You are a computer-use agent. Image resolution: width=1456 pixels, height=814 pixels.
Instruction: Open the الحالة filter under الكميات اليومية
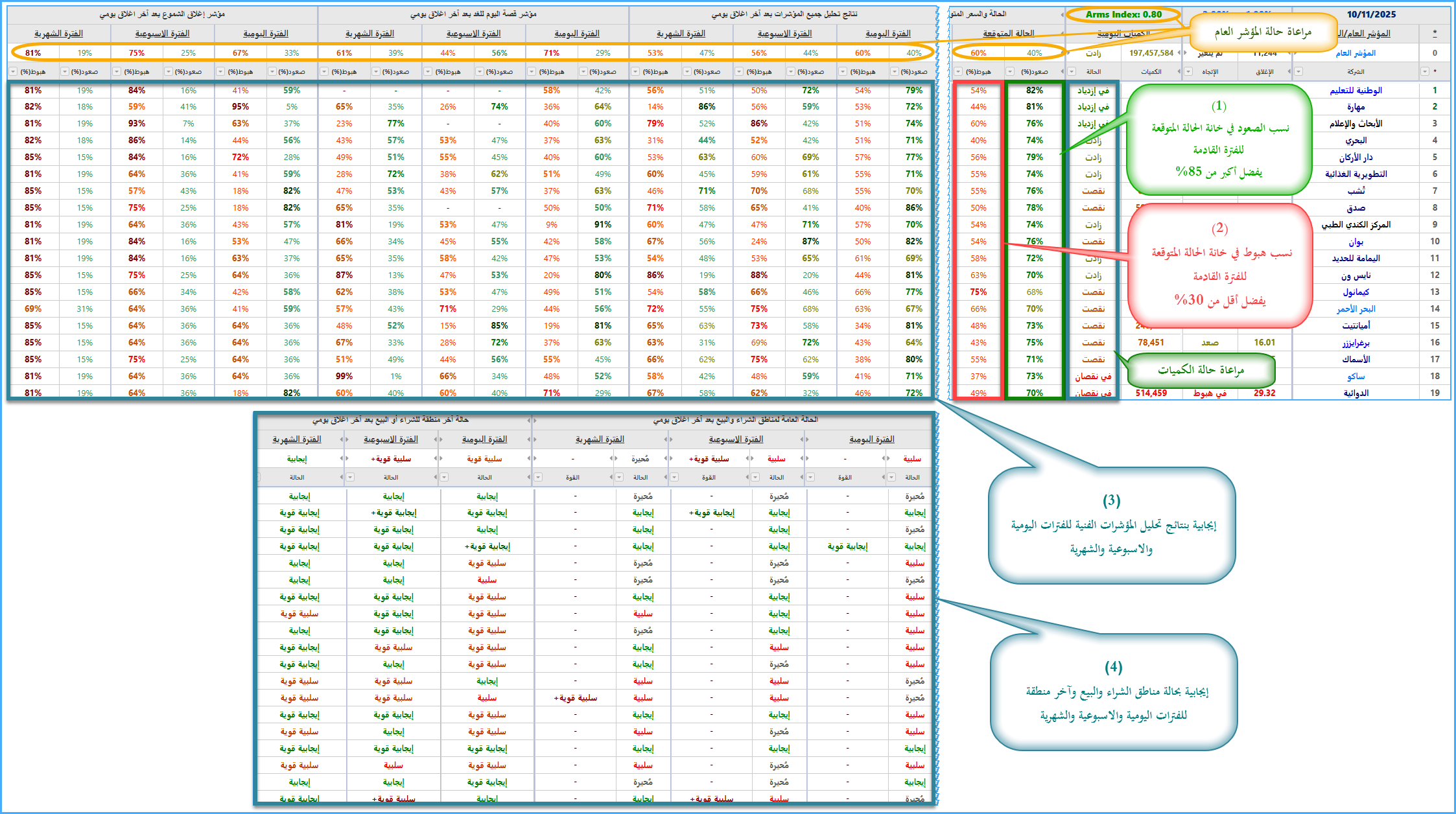click(x=1072, y=72)
